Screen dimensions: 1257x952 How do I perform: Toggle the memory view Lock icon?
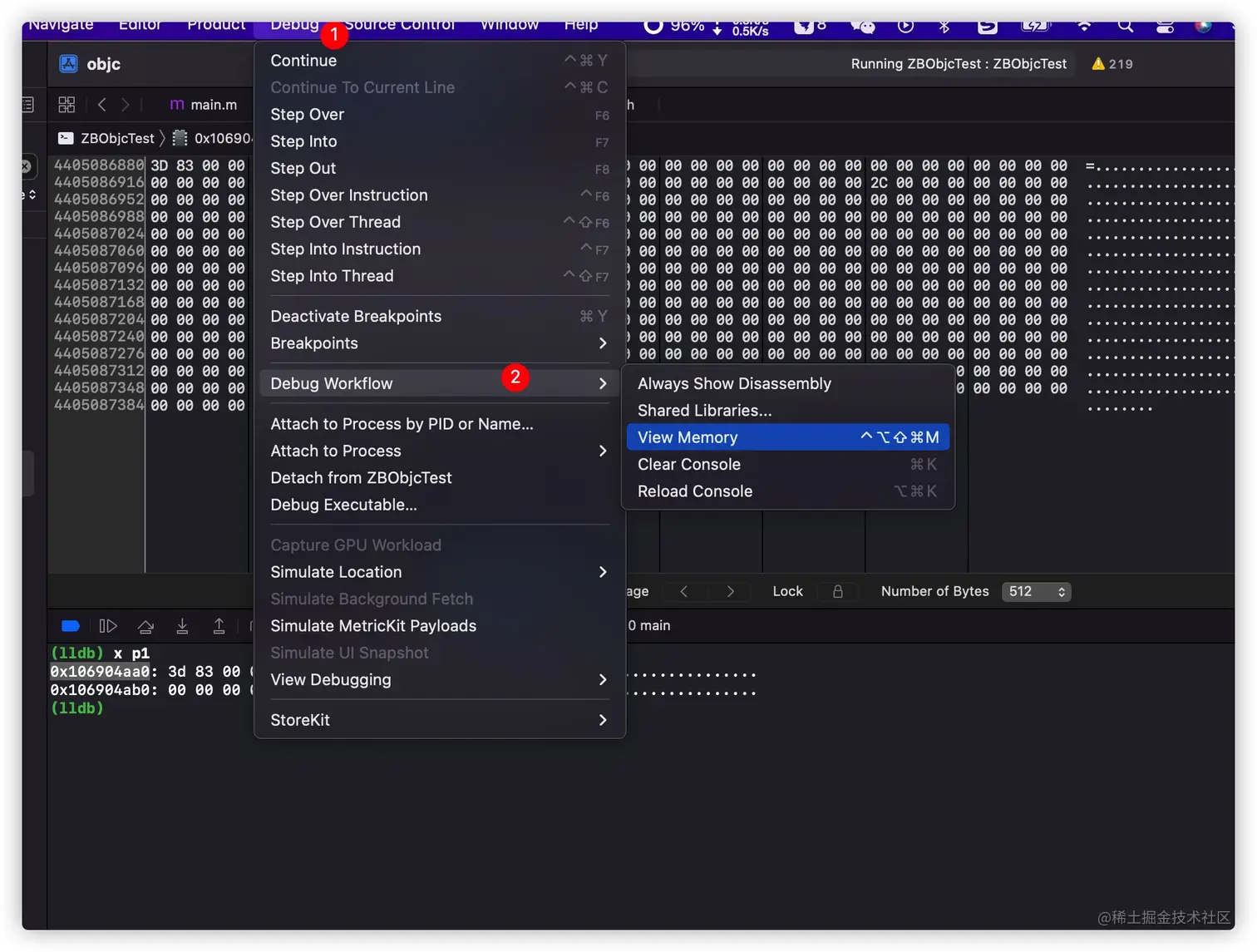tap(838, 591)
